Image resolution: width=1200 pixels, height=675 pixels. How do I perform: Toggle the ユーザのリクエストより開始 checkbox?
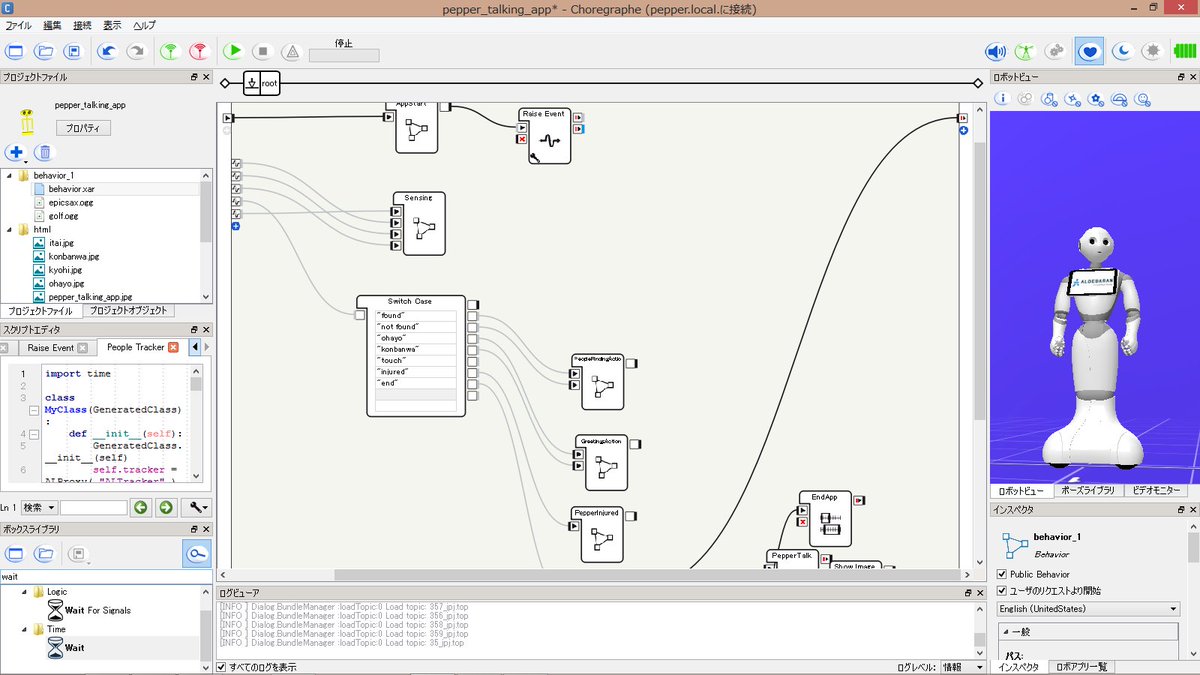coord(1002,591)
